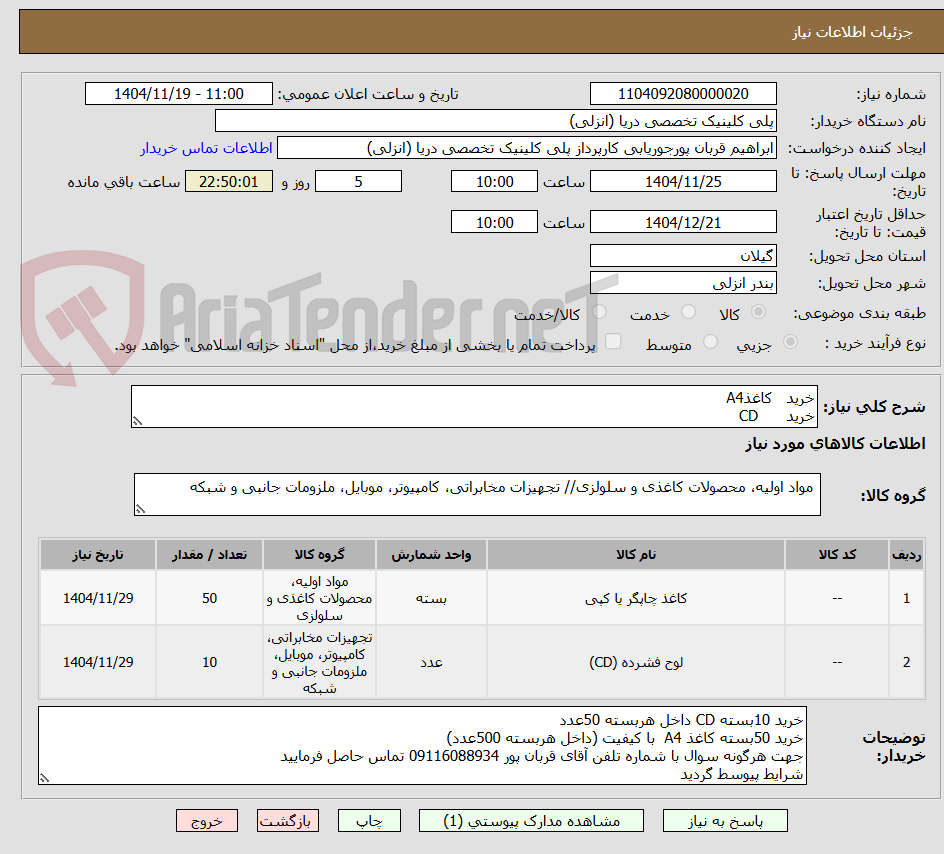Select the کالا/خدمت radio button
This screenshot has height=854, width=944.
click(599, 312)
